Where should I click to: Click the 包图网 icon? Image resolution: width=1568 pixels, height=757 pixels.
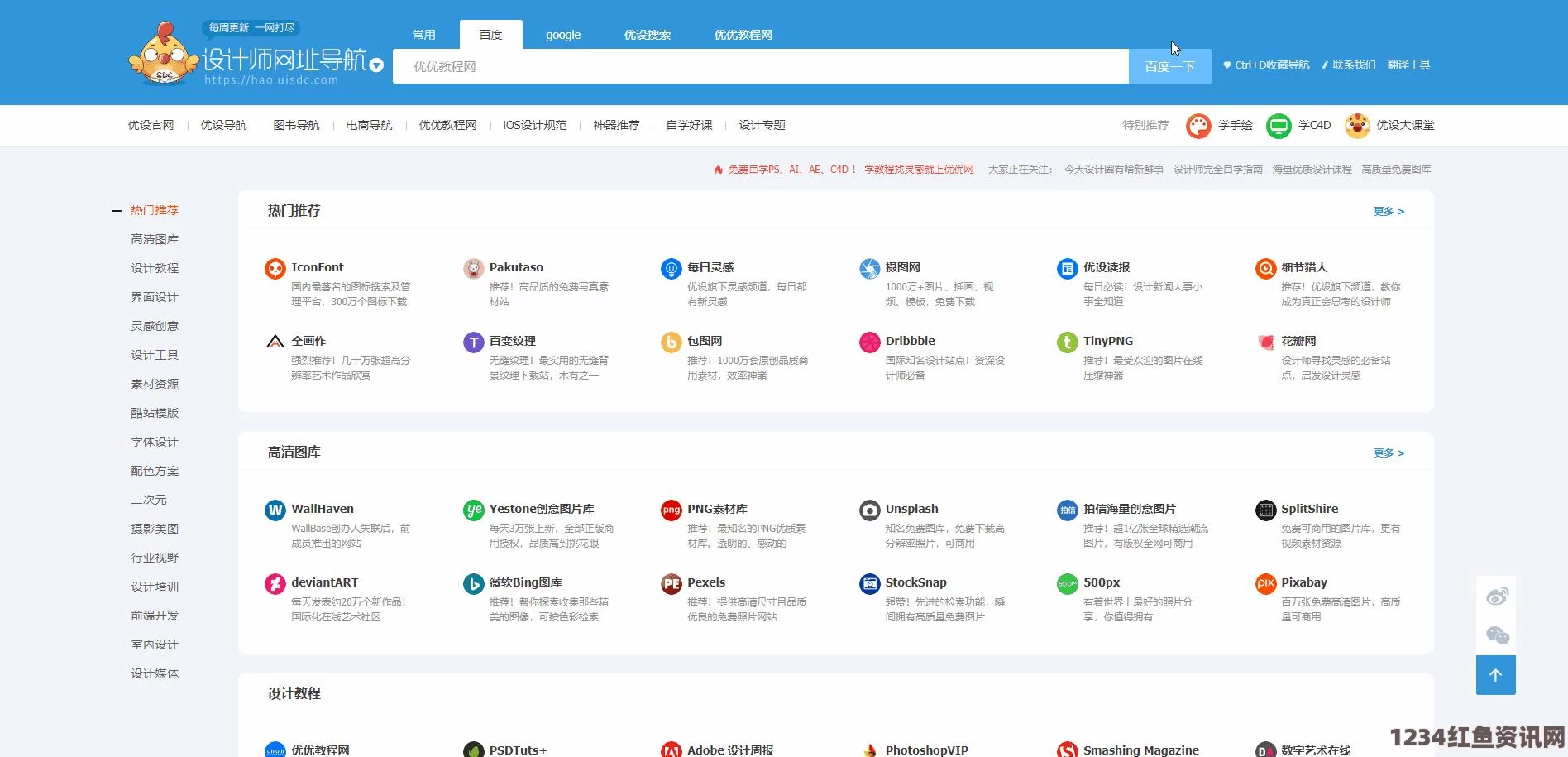[671, 342]
